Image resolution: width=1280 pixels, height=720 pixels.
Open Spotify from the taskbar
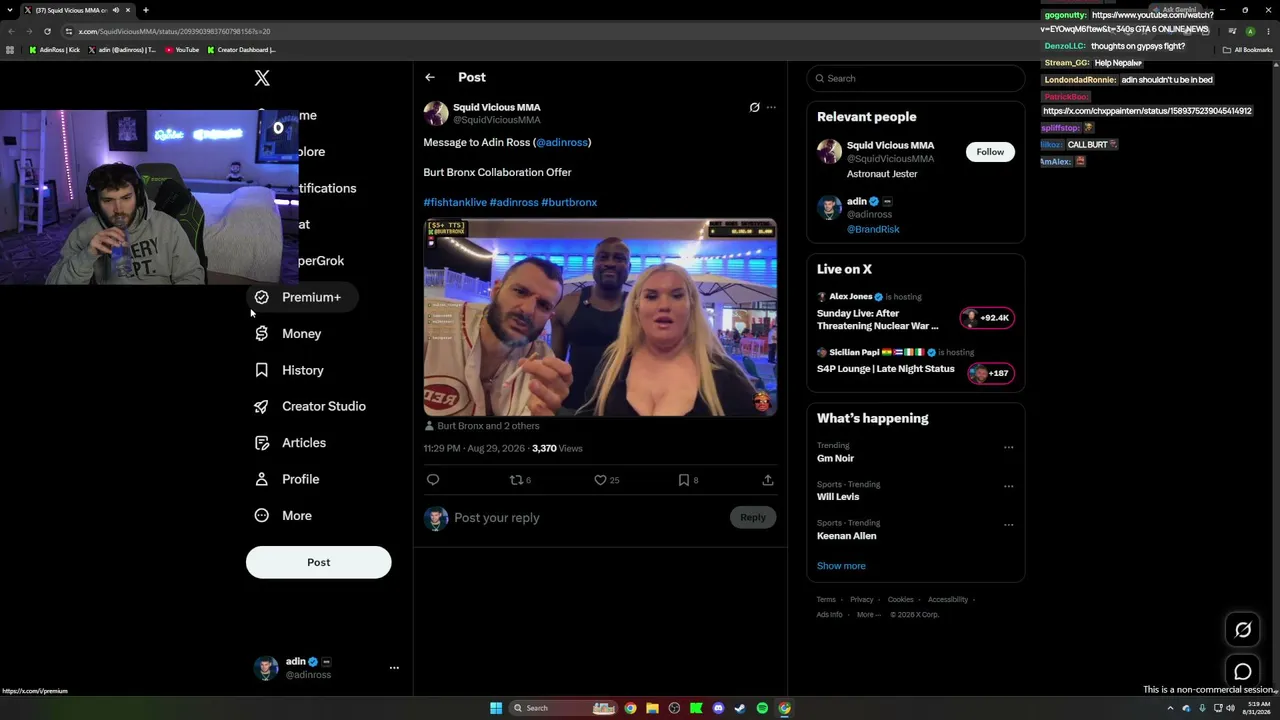[x=762, y=708]
